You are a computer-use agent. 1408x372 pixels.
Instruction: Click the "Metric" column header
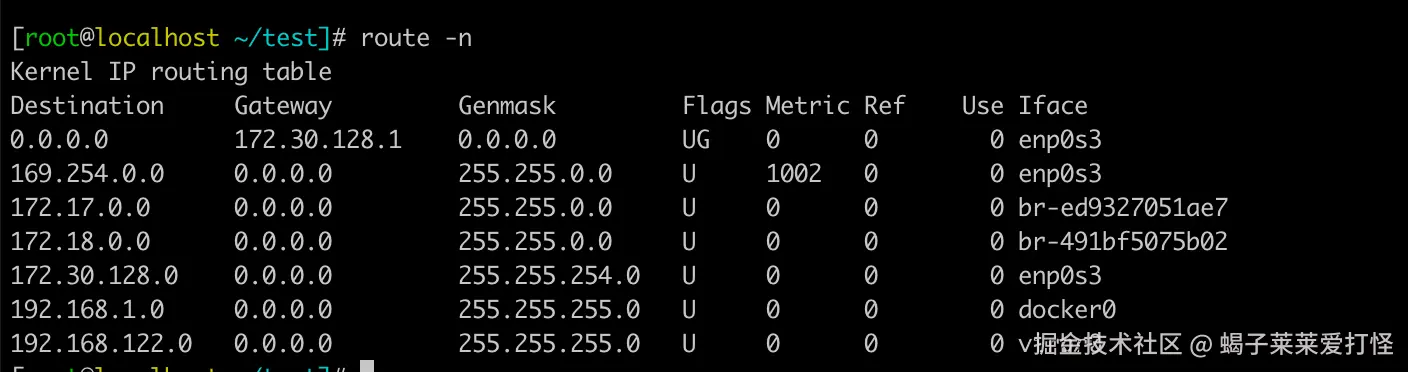coord(808,105)
